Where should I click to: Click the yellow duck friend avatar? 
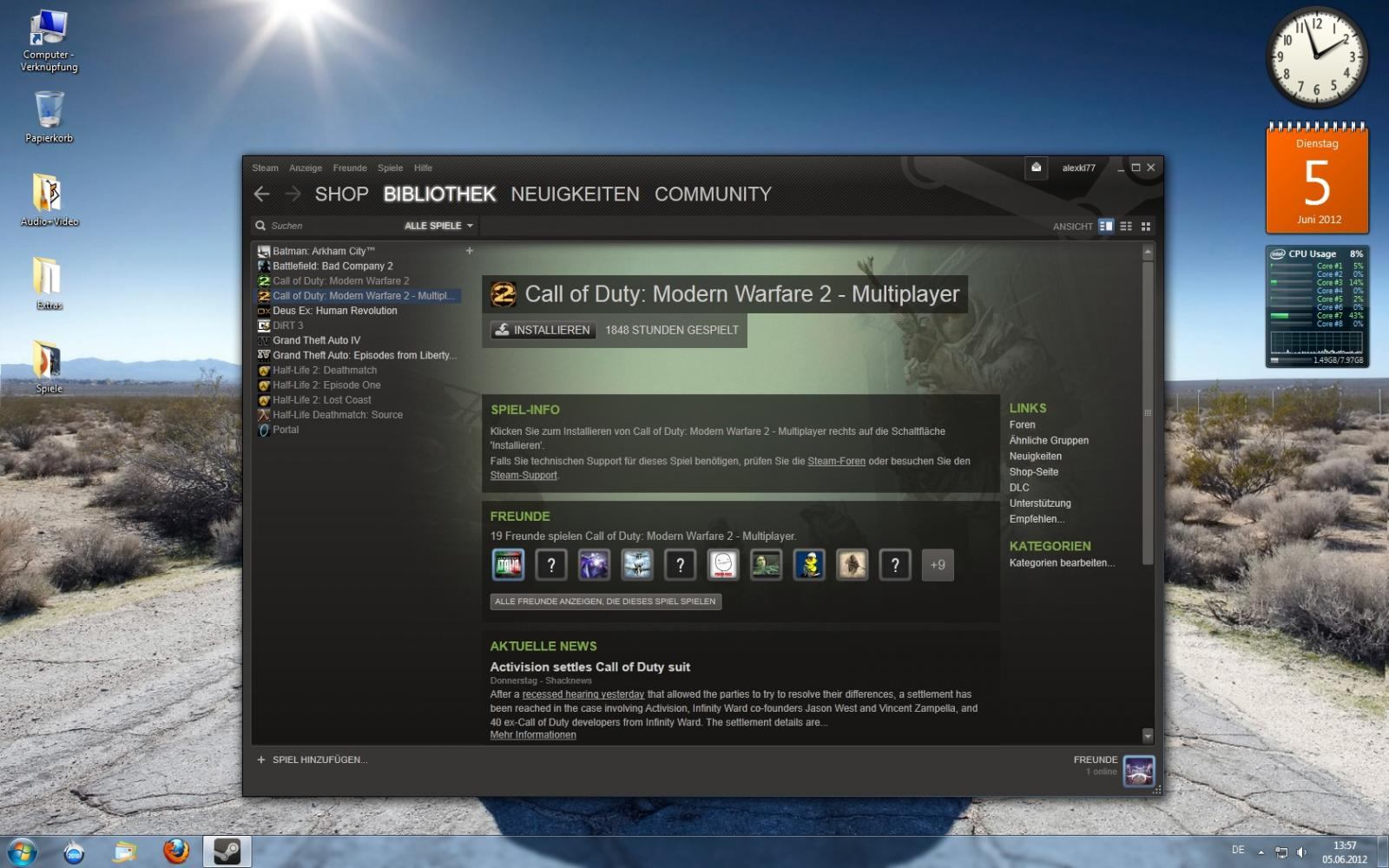pos(809,565)
